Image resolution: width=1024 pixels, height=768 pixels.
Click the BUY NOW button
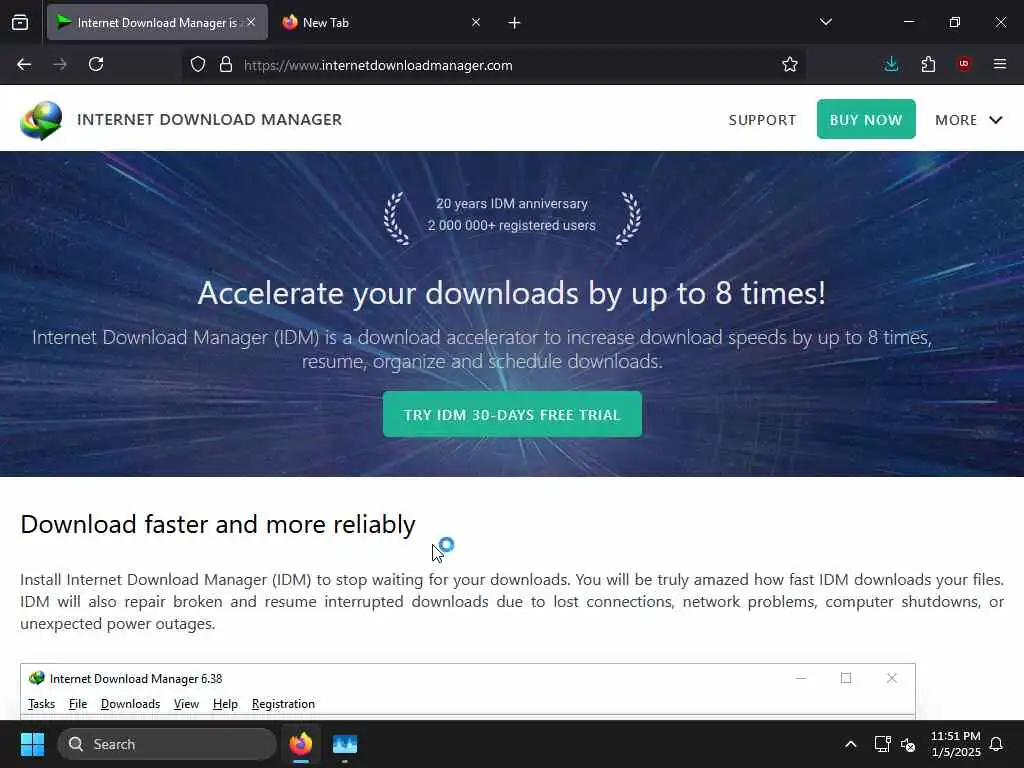[866, 120]
